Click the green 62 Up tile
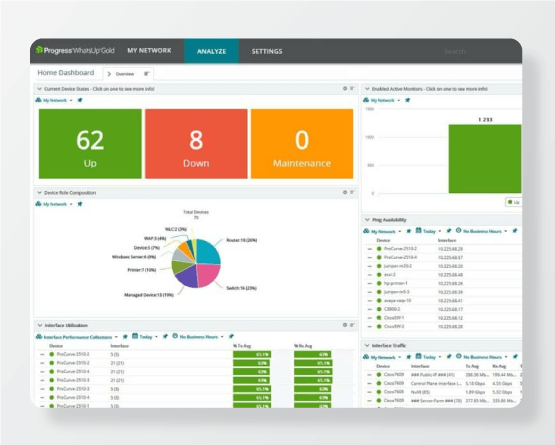The width and height of the screenshot is (555, 445). click(x=90, y=144)
